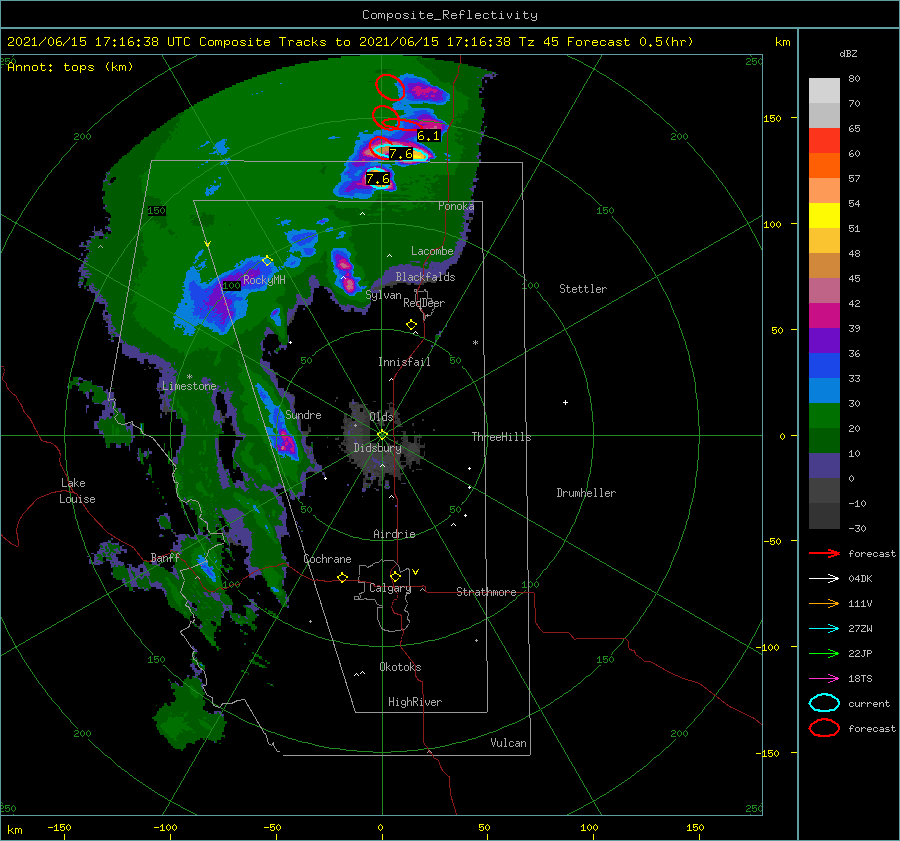
Task: Click the 60 dBZ orange color swatch
Action: (x=824, y=165)
